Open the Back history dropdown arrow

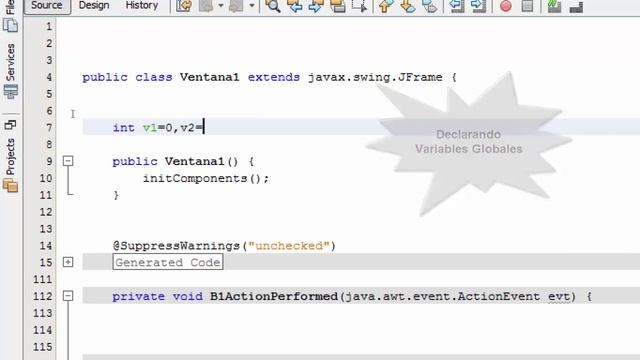220,6
